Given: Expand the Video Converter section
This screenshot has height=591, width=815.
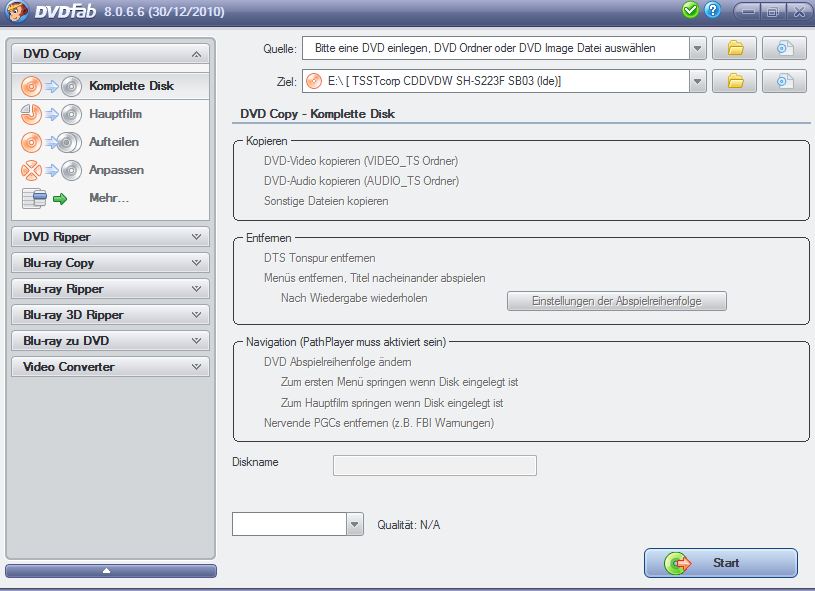Looking at the screenshot, I should (x=110, y=366).
